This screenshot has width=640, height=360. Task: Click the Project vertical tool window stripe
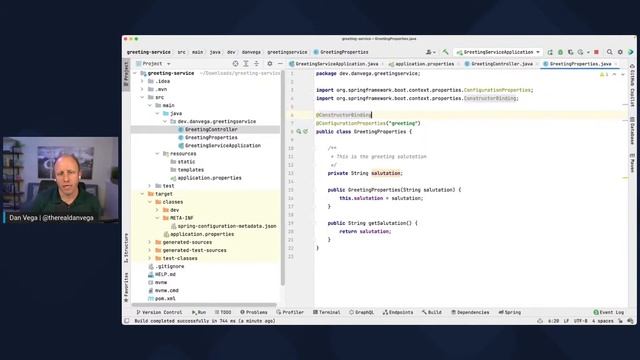[x=126, y=73]
